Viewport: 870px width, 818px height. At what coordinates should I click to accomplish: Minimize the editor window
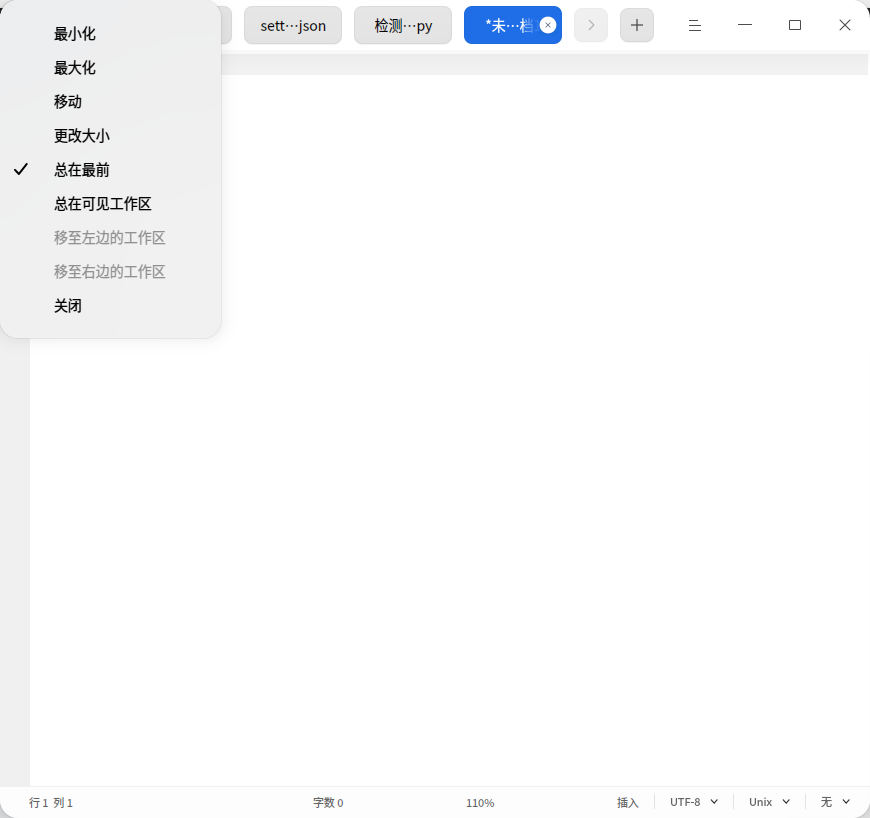745,25
